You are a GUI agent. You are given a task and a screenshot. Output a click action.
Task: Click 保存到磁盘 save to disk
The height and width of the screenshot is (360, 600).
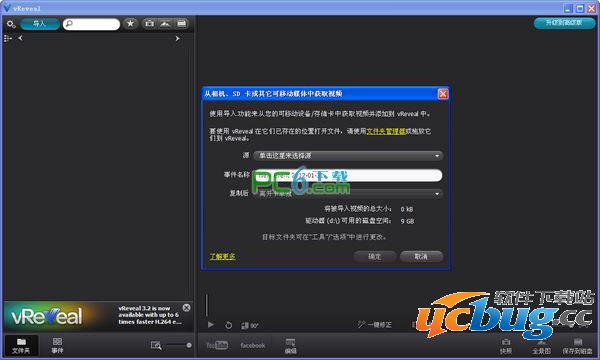577,346
